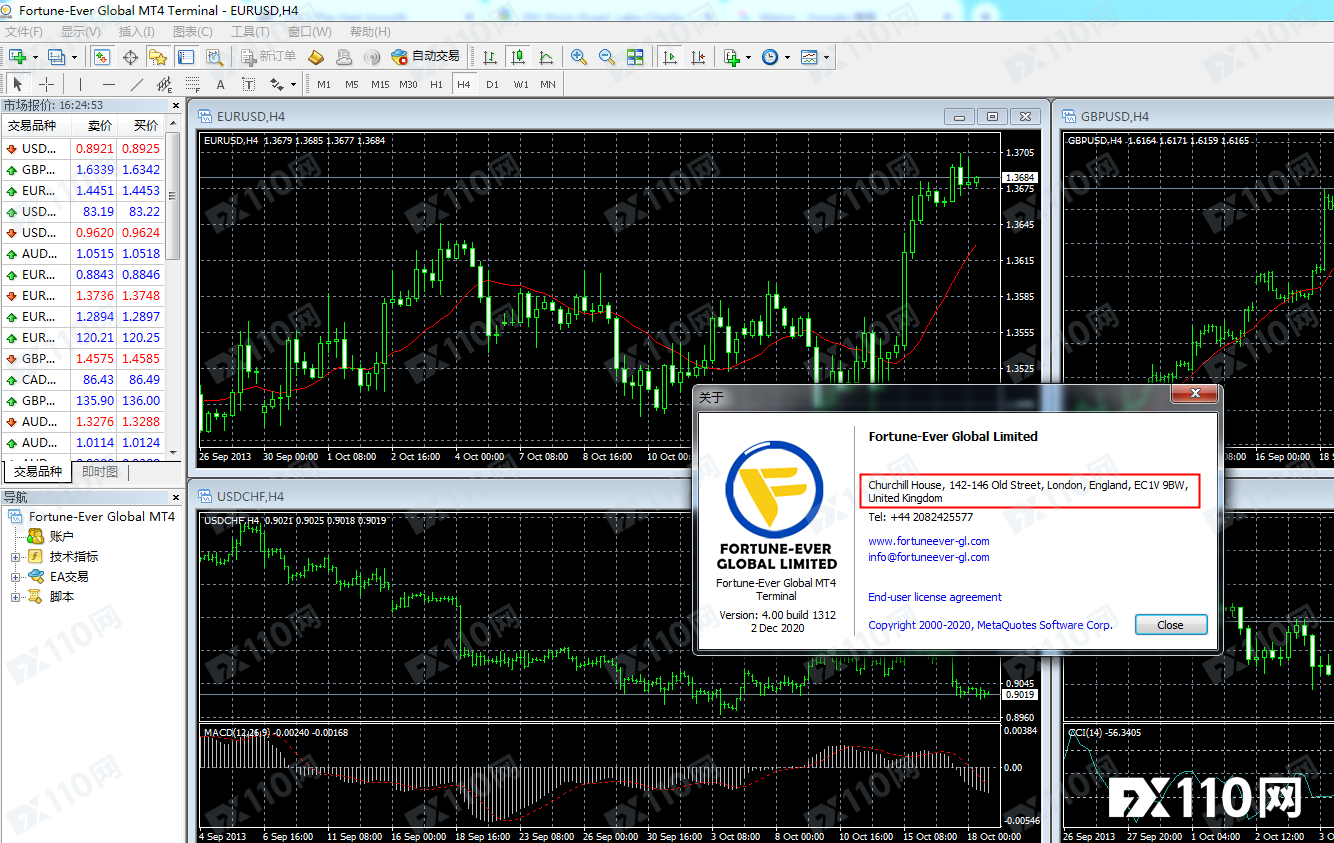Open the chart templates icon

[808, 57]
